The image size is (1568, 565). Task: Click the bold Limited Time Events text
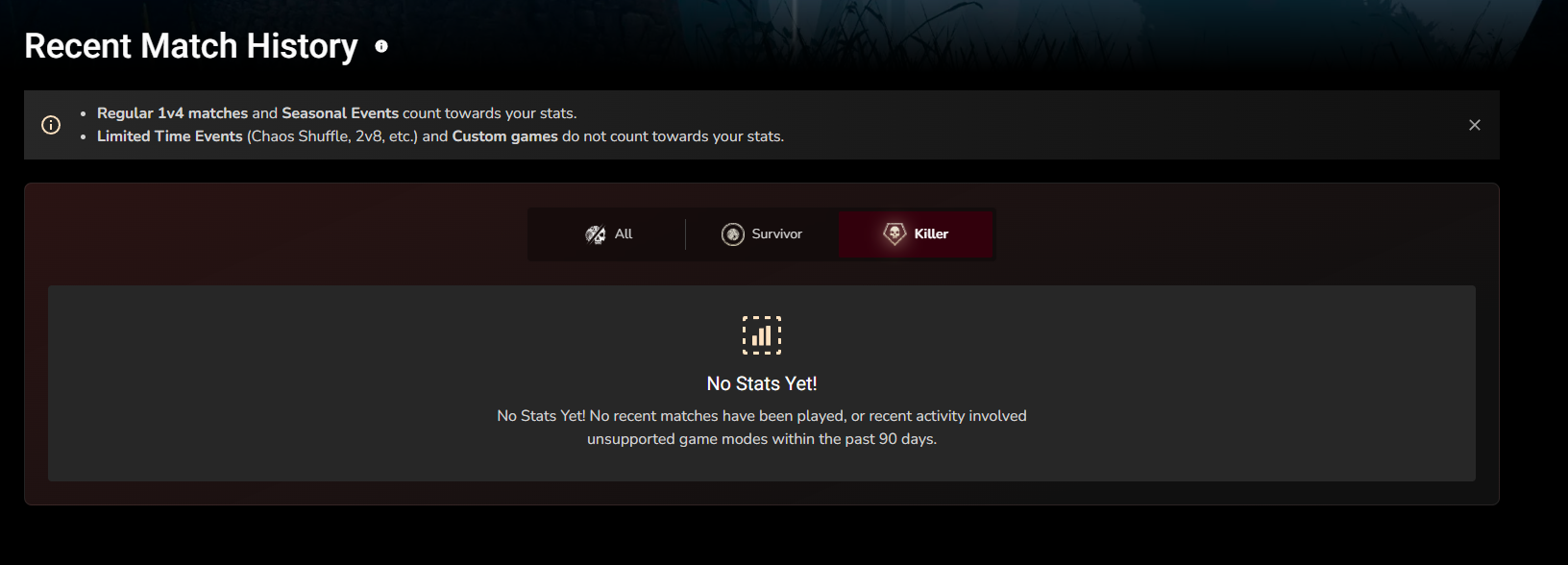(x=170, y=136)
